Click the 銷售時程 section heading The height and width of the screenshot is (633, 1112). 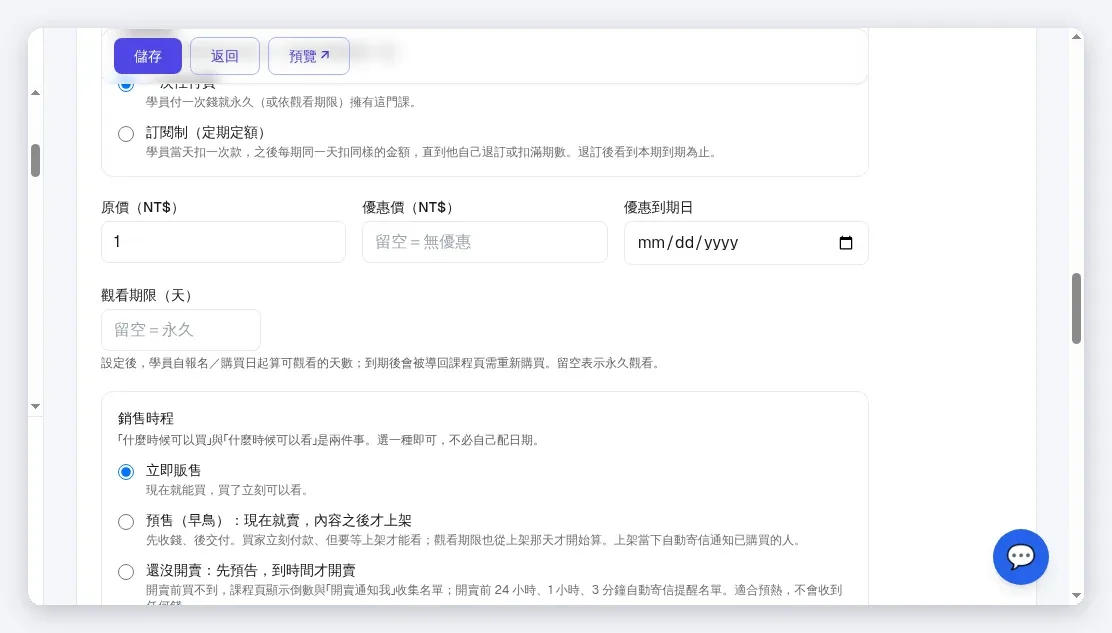click(x=145, y=418)
